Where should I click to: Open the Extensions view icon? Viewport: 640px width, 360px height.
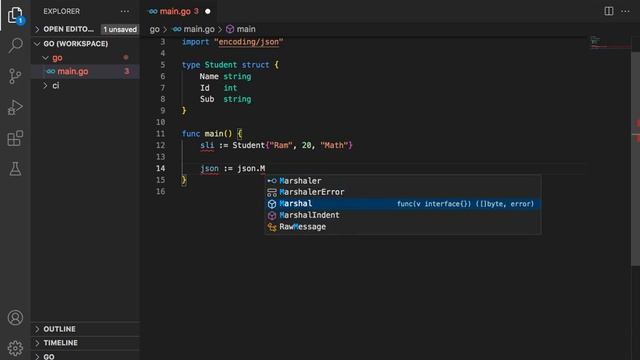(16, 138)
